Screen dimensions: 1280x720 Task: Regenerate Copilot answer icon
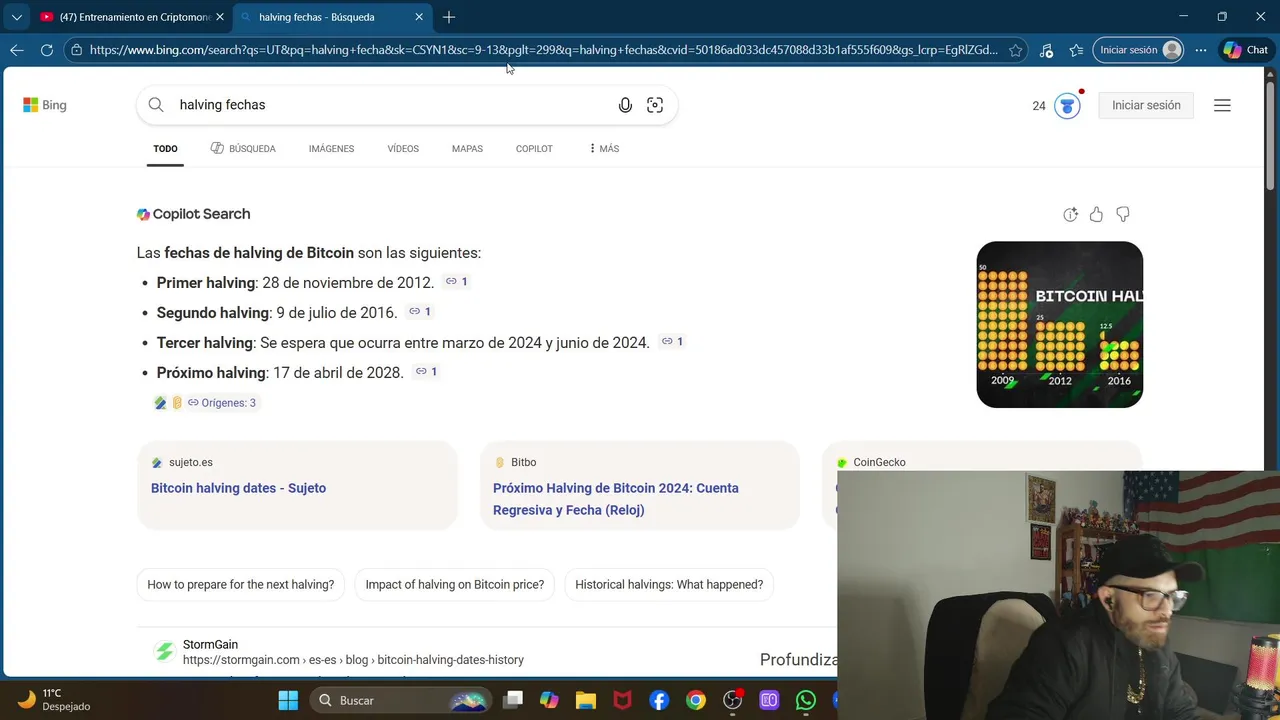[x=1070, y=214]
